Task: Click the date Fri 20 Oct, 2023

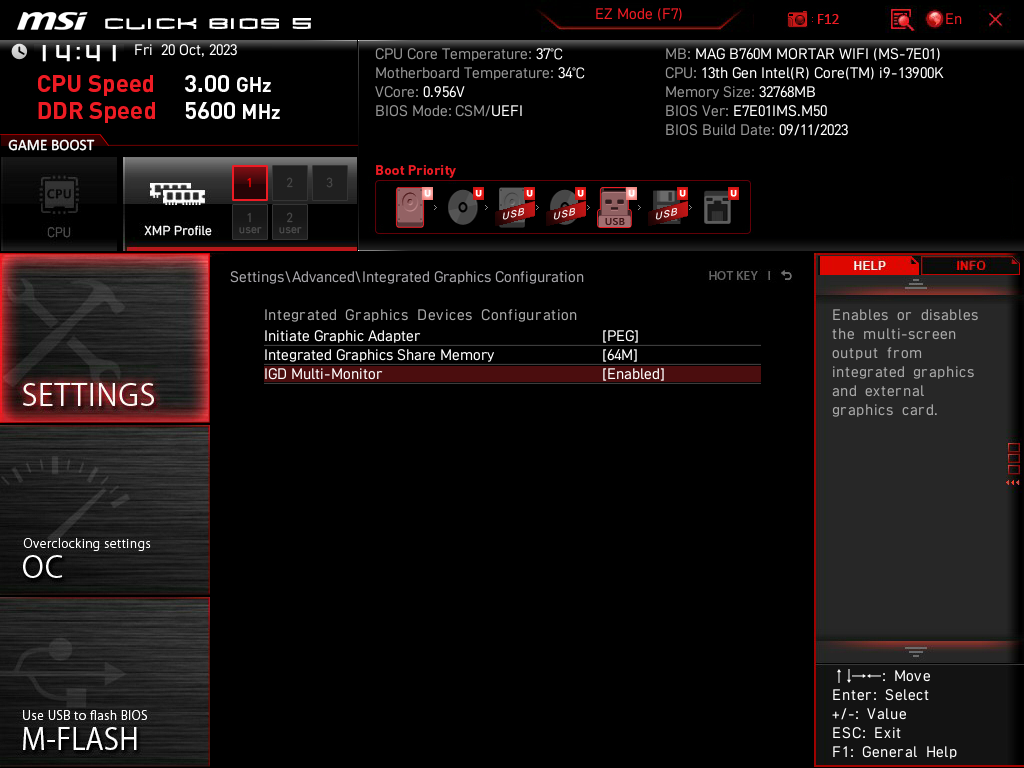Action: pos(185,50)
